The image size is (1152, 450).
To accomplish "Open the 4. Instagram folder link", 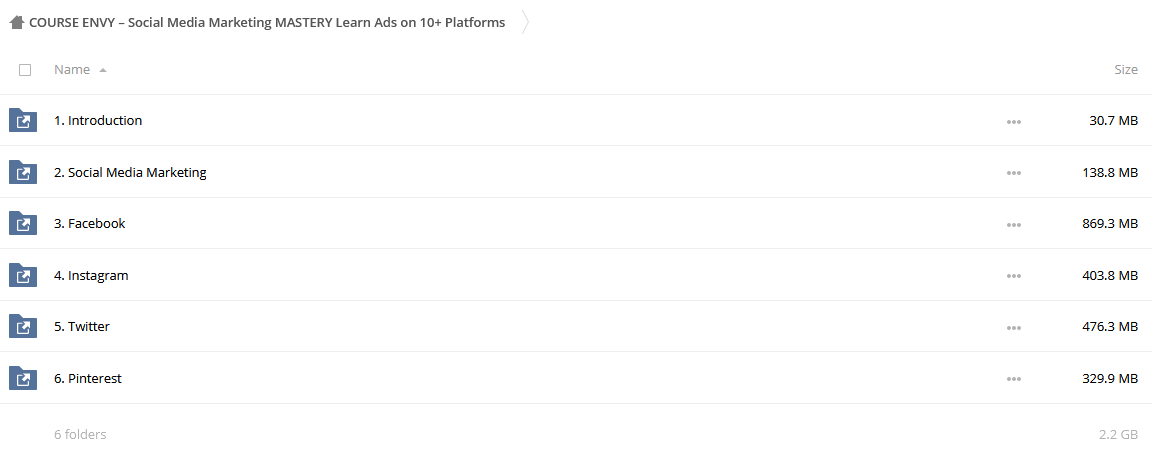I will [x=91, y=275].
